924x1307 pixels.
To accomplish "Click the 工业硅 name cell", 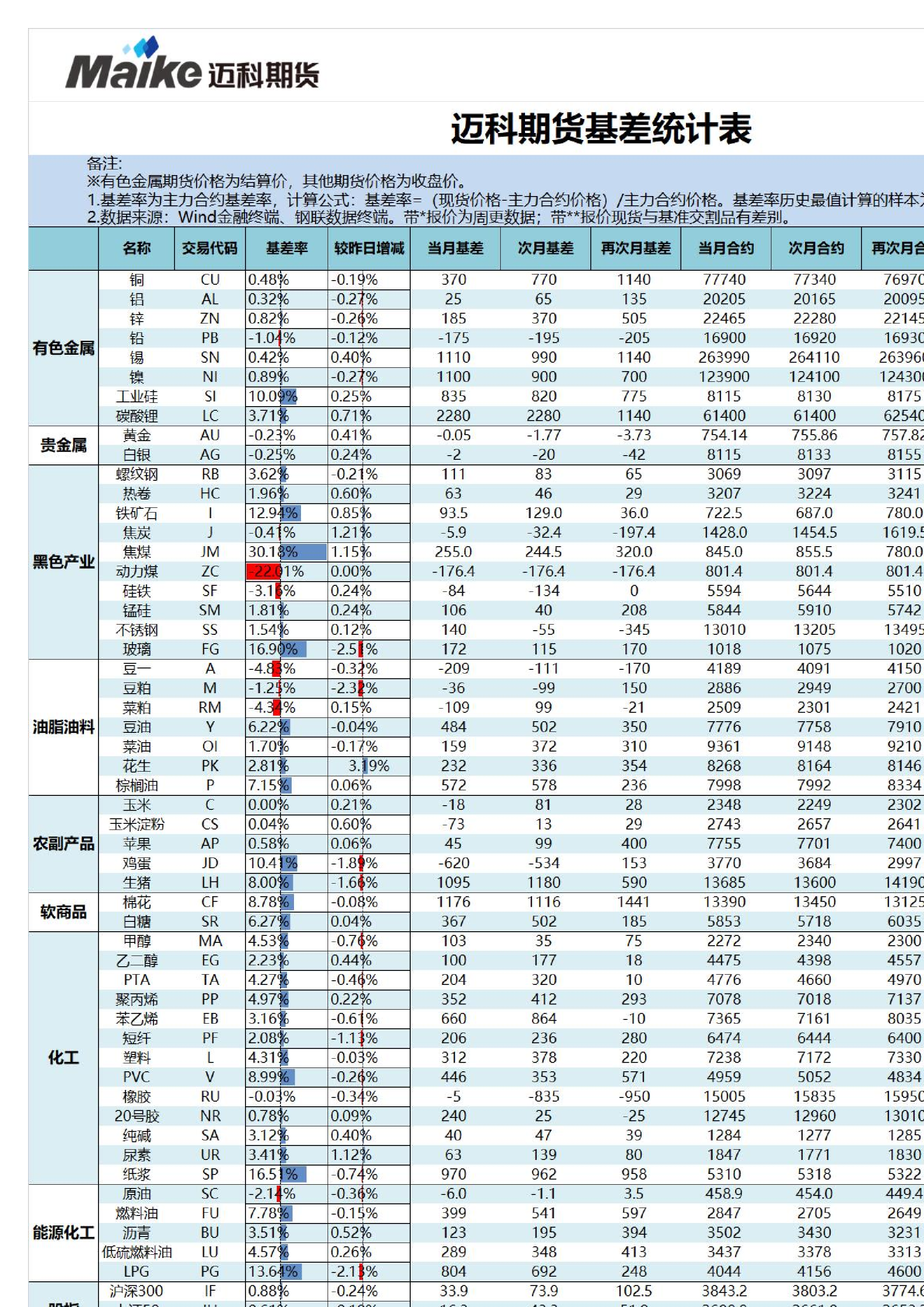I will 137,397.
